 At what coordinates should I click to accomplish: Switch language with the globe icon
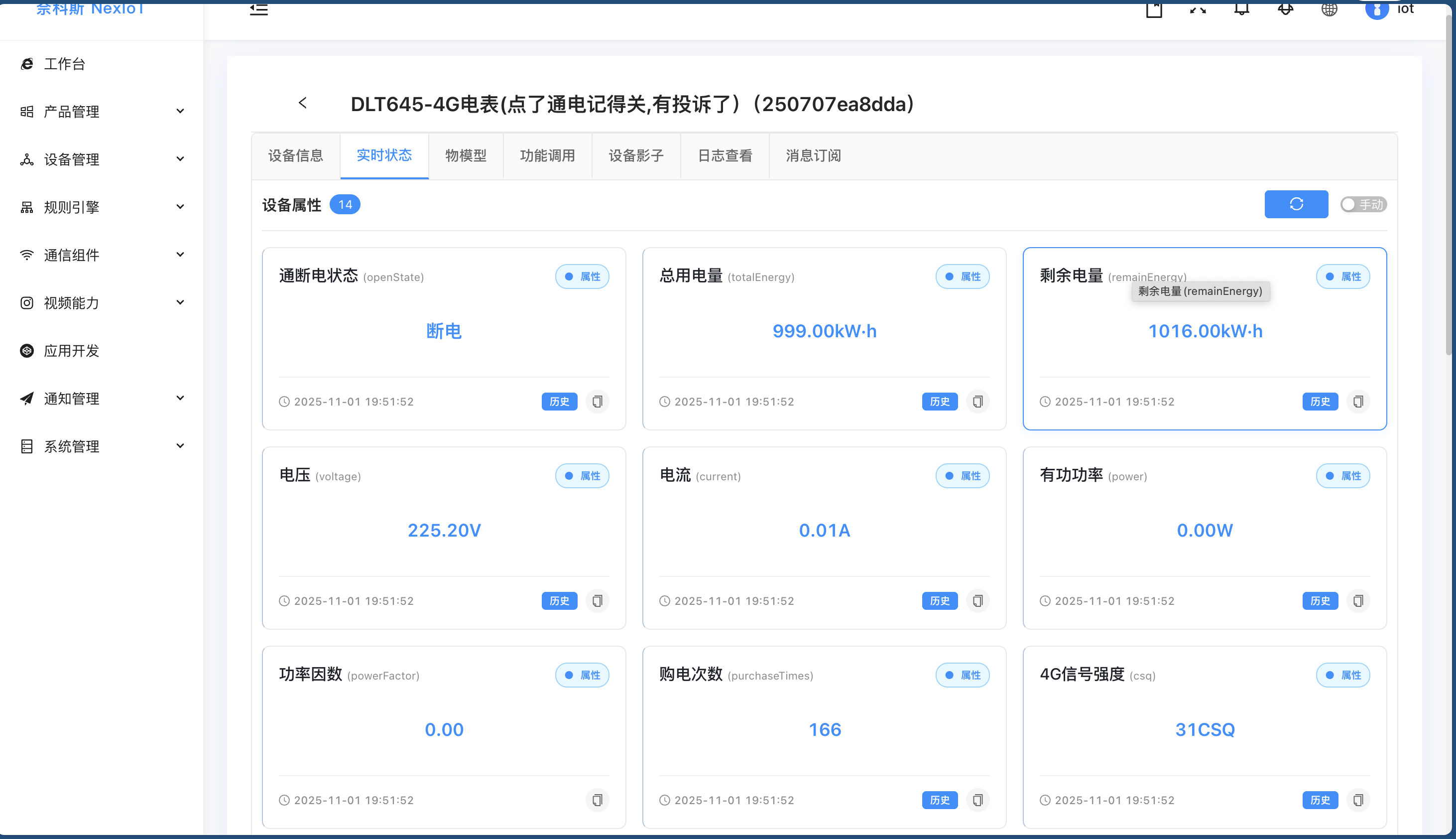1329,9
